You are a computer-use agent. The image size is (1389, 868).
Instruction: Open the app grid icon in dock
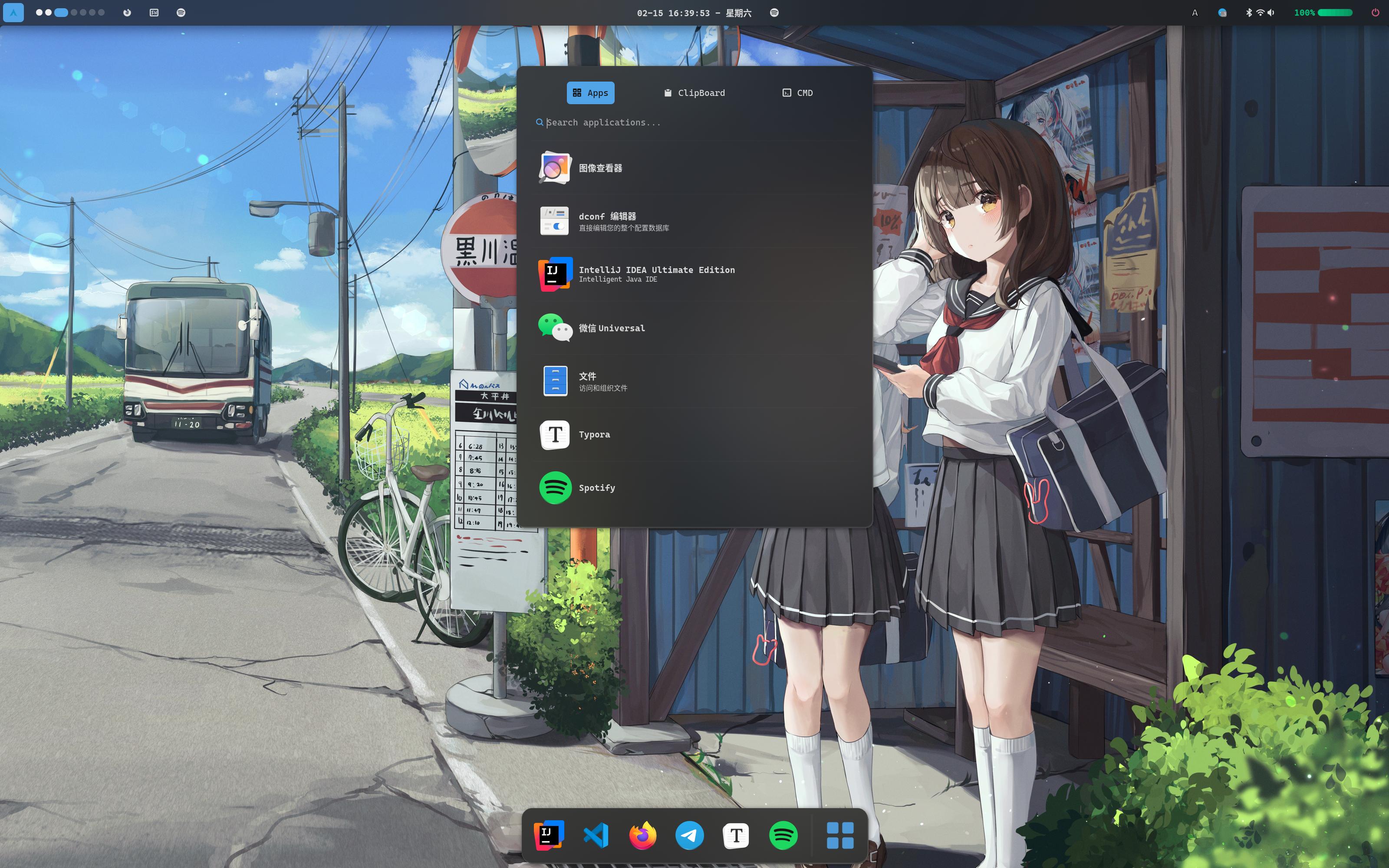point(840,835)
